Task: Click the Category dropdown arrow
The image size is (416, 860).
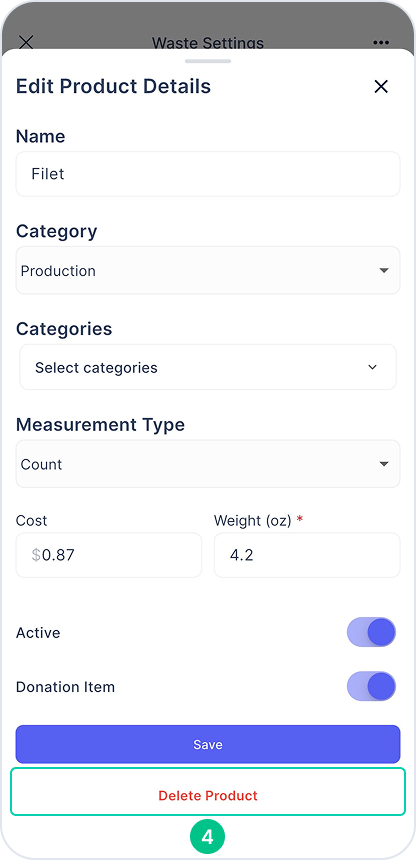Action: (384, 270)
